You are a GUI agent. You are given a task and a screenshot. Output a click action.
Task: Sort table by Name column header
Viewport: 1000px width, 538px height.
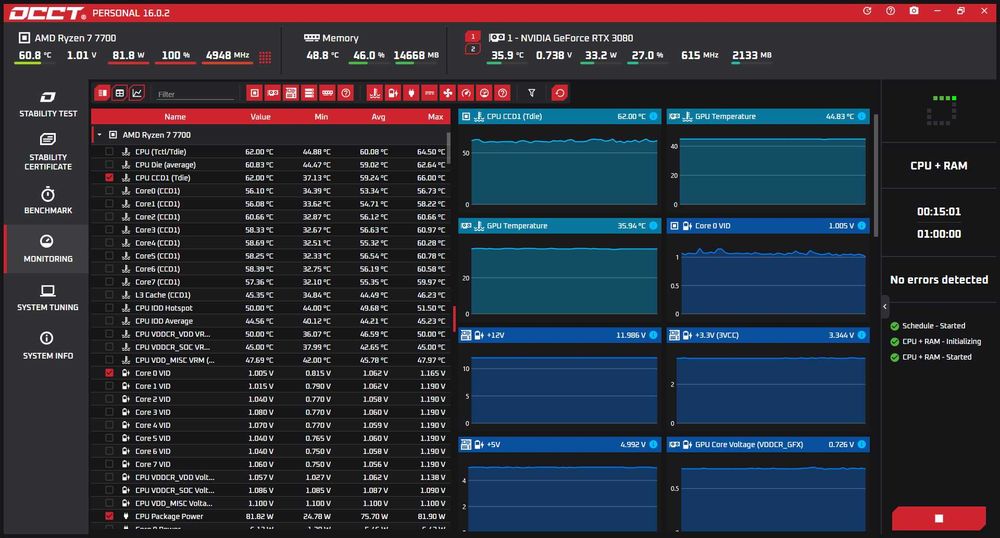point(175,117)
